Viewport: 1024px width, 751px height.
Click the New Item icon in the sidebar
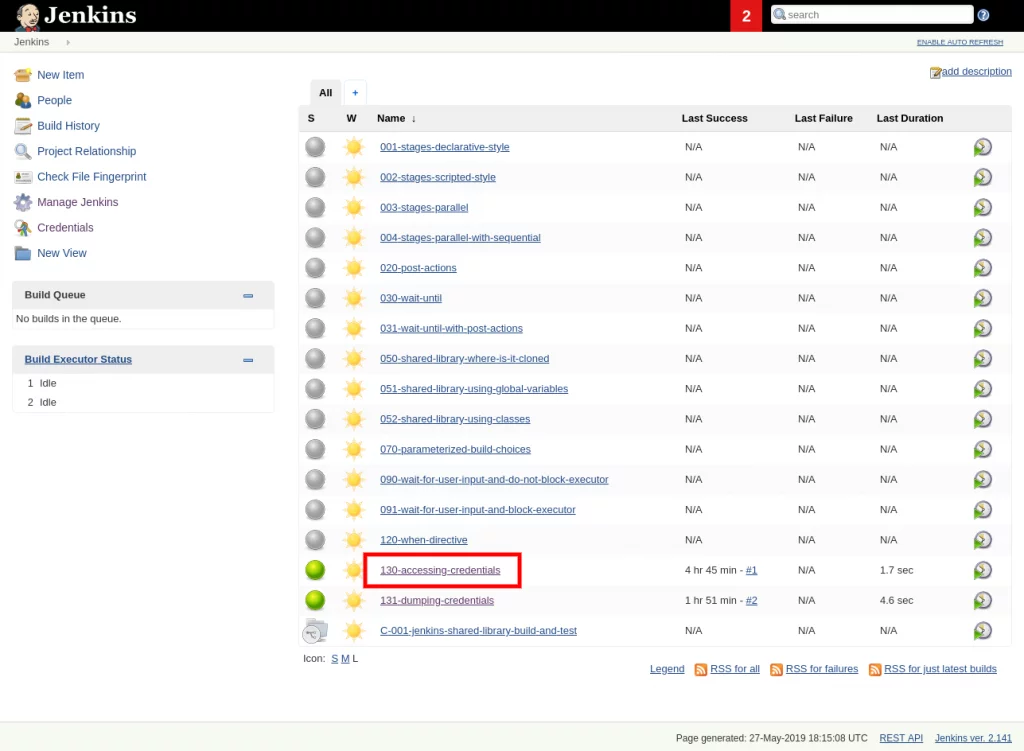click(x=23, y=75)
